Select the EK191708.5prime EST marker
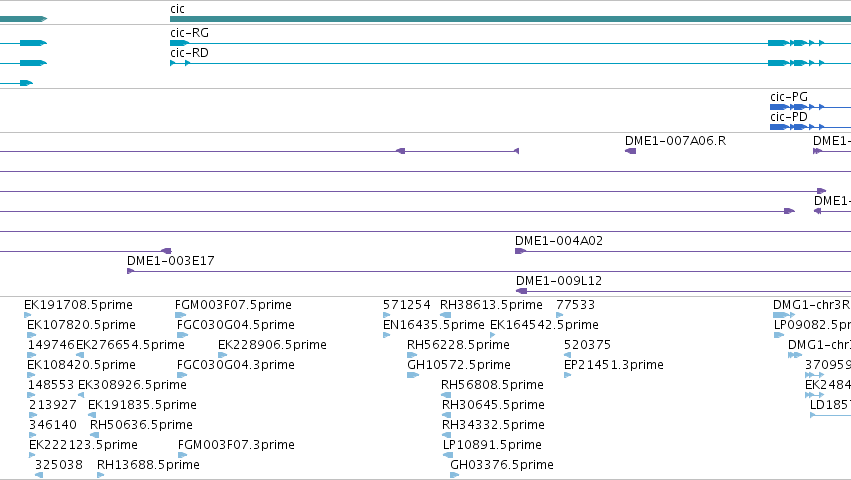The height and width of the screenshot is (480, 851). click(x=28, y=315)
